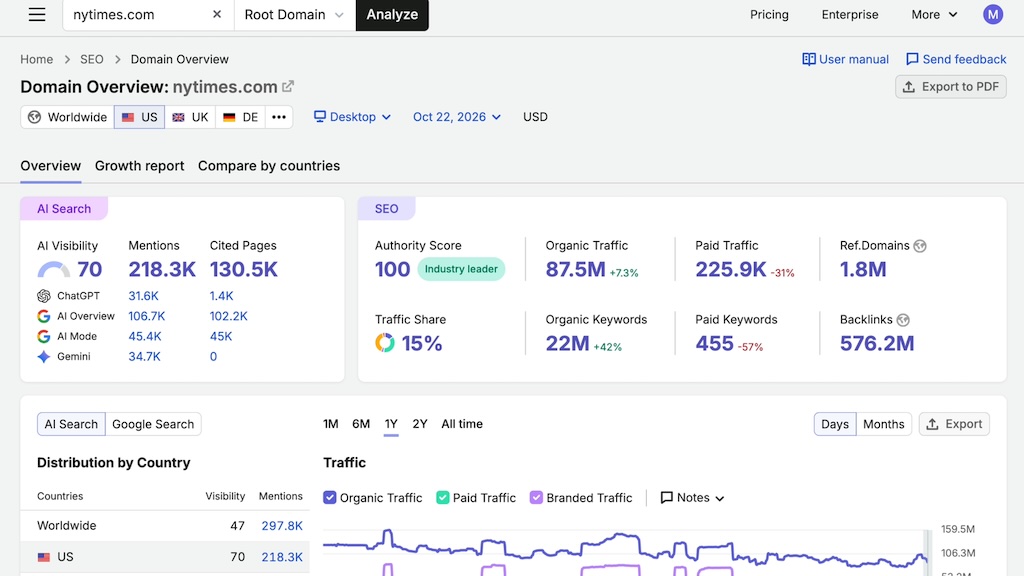Image resolution: width=1024 pixels, height=576 pixels.
Task: Open the User manual link
Action: tap(845, 59)
